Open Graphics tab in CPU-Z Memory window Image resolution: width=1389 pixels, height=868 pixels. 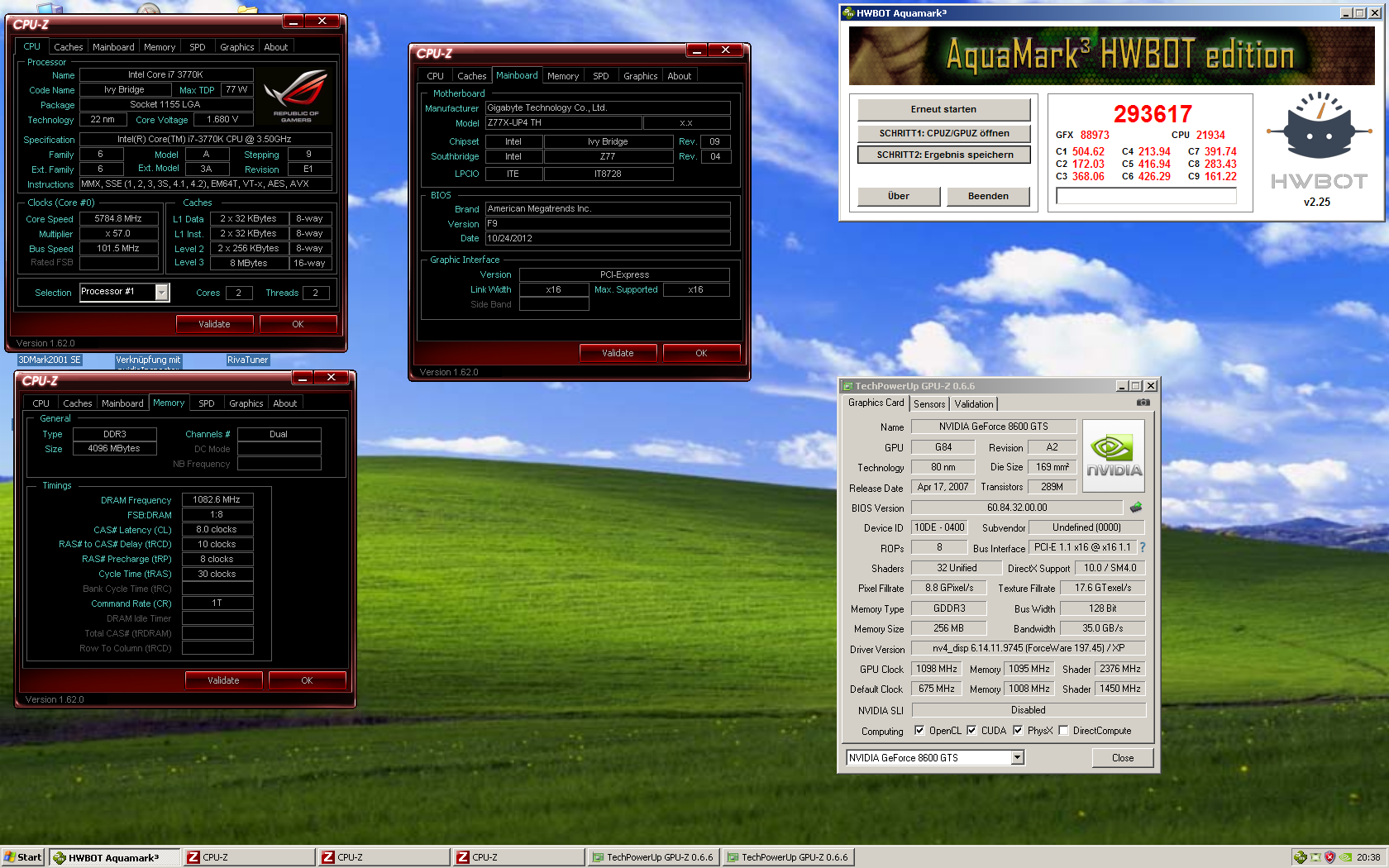click(x=246, y=403)
